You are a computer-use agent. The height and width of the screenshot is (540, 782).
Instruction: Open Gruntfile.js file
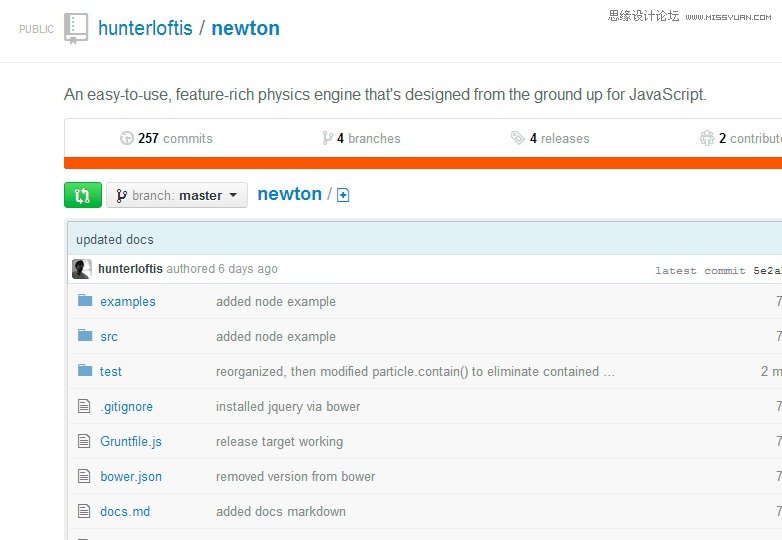tap(131, 442)
